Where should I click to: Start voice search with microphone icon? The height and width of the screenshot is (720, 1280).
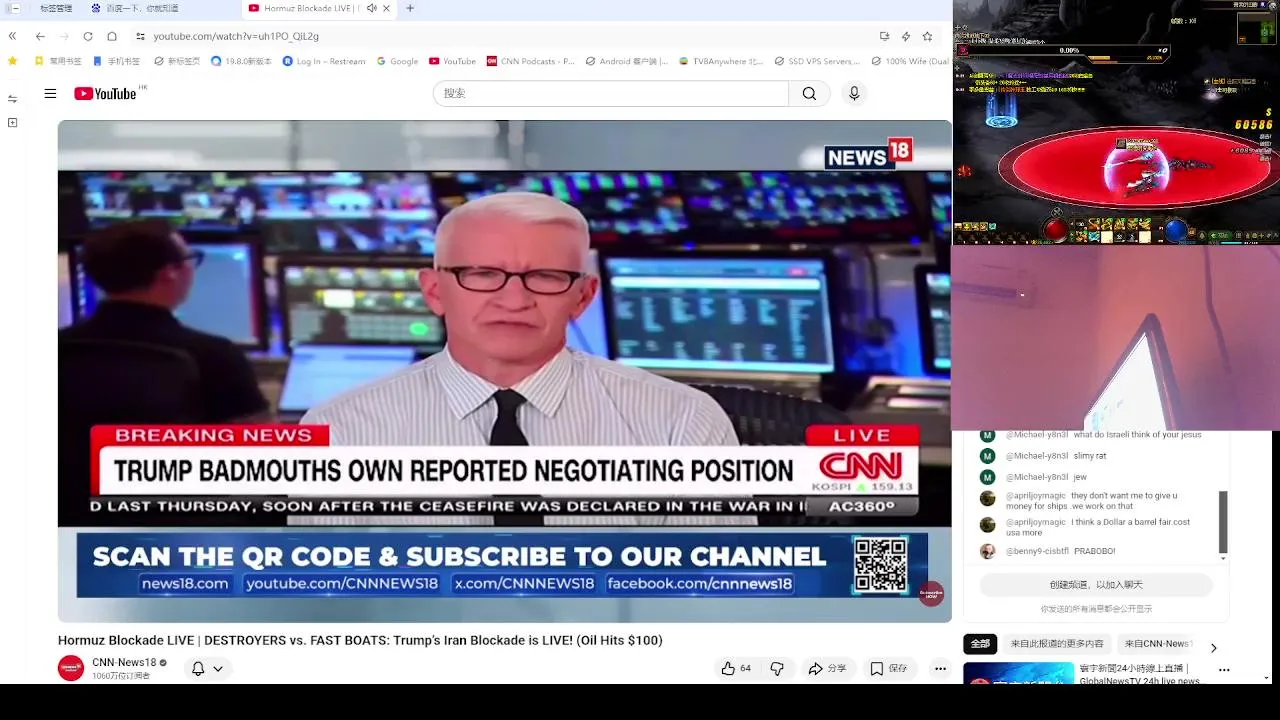pyautogui.click(x=854, y=93)
